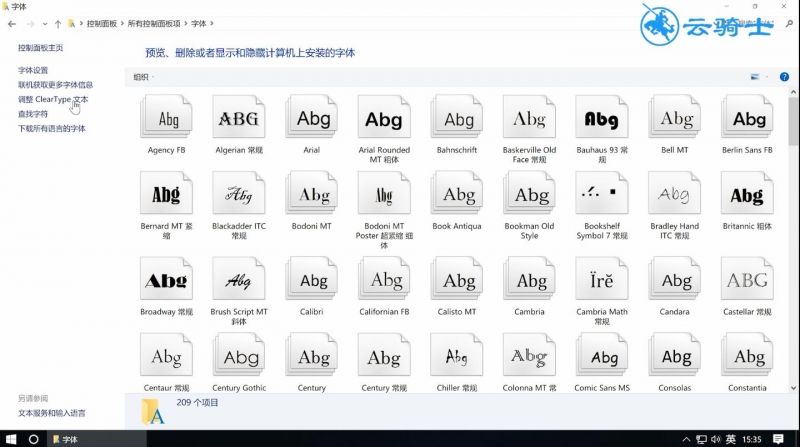Open the 组织 organize dropdown
This screenshot has width=800, height=447.
143,77
